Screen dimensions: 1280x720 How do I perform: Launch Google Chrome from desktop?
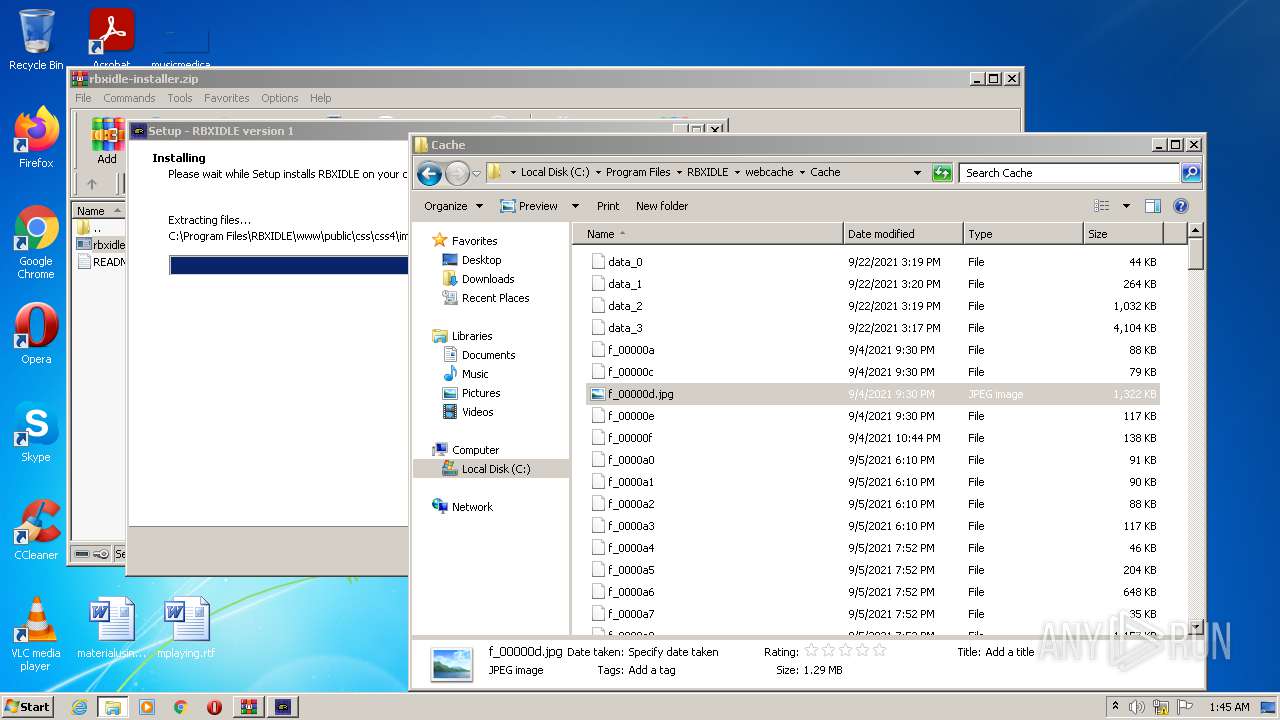coord(36,243)
